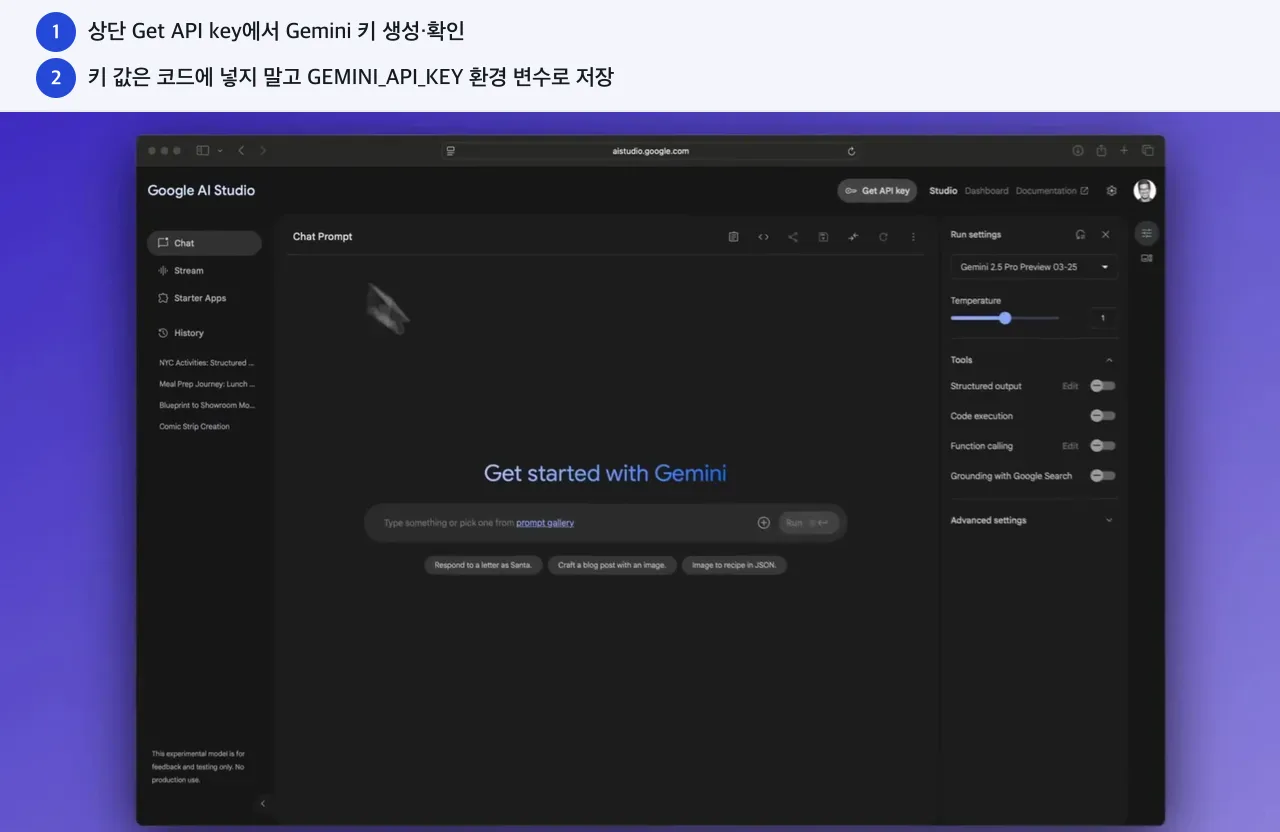Viewport: 1280px width, 832px height.
Task: Switch to the Studio tab
Action: (x=943, y=191)
